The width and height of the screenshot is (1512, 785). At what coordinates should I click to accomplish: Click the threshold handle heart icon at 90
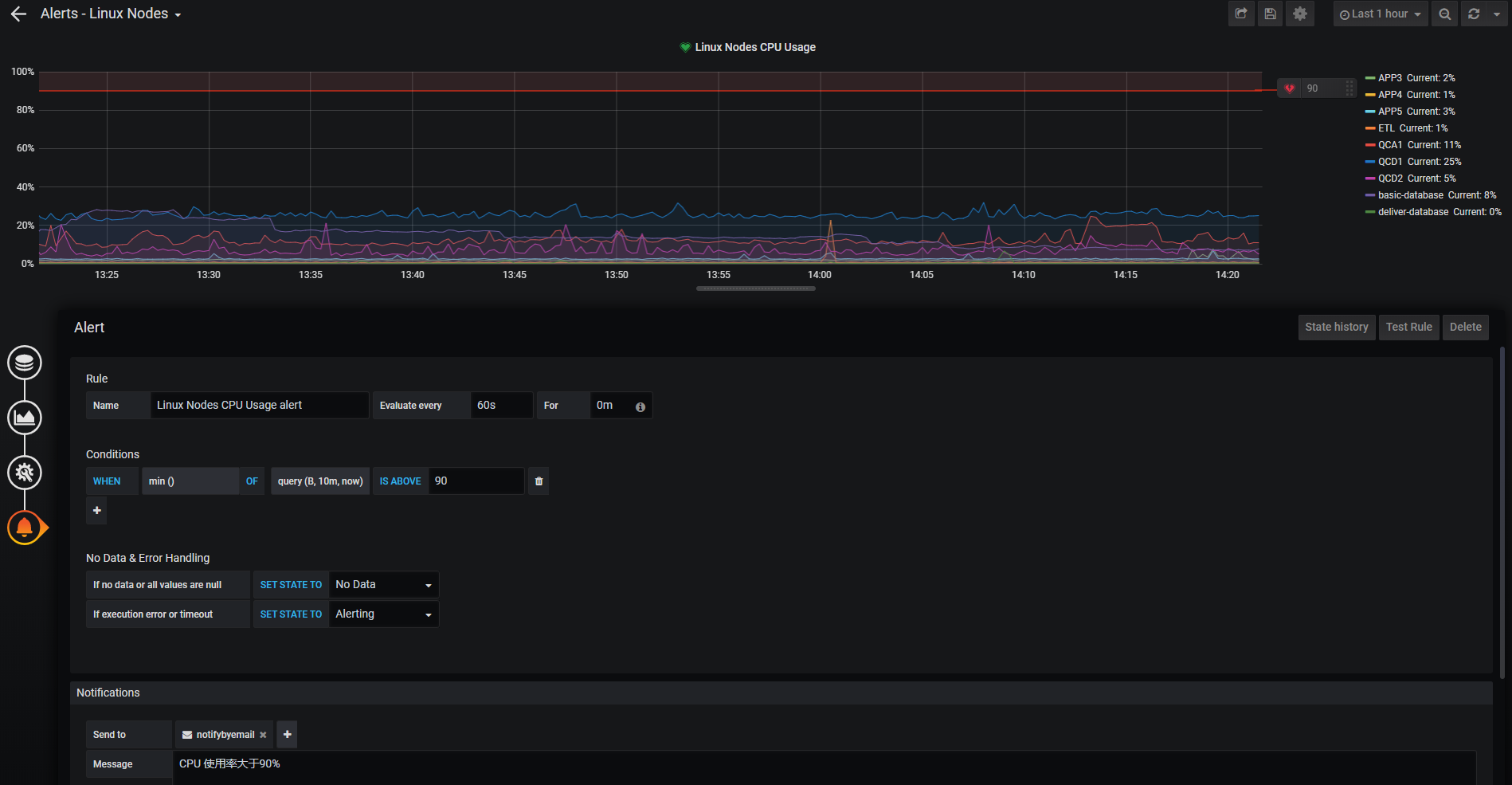1290,88
